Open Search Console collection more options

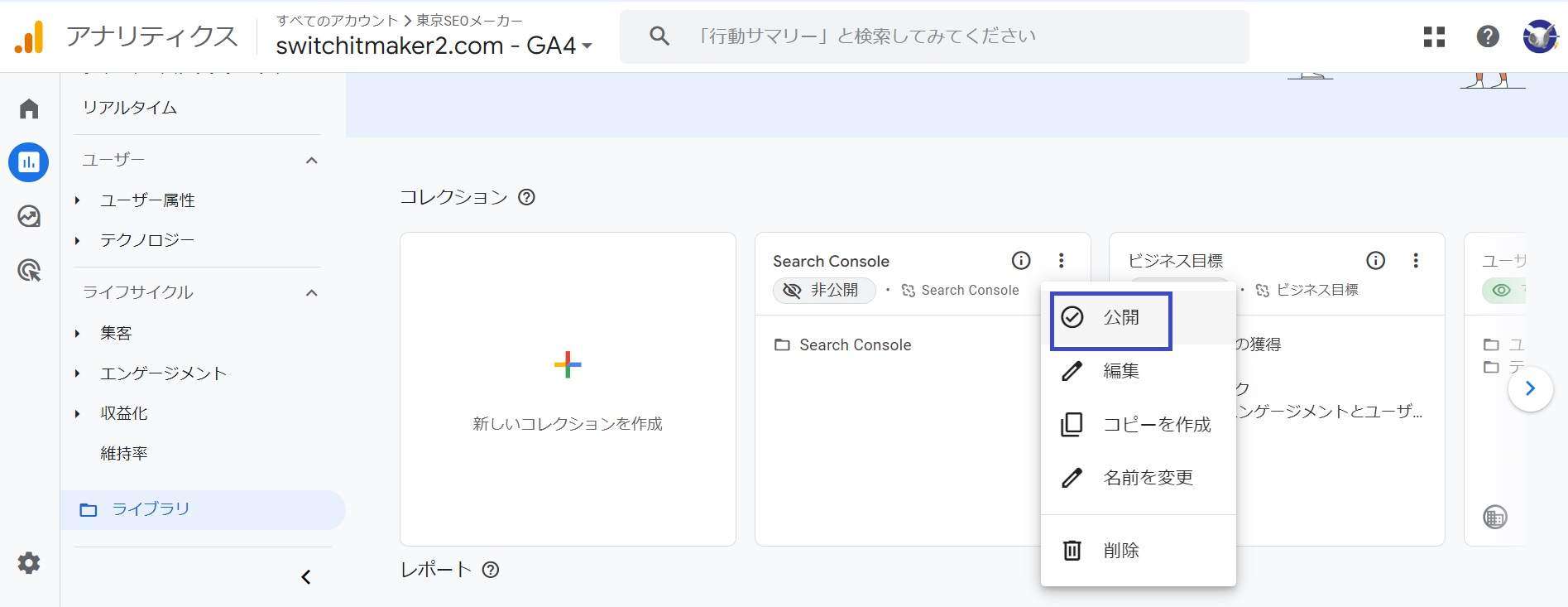(1061, 261)
